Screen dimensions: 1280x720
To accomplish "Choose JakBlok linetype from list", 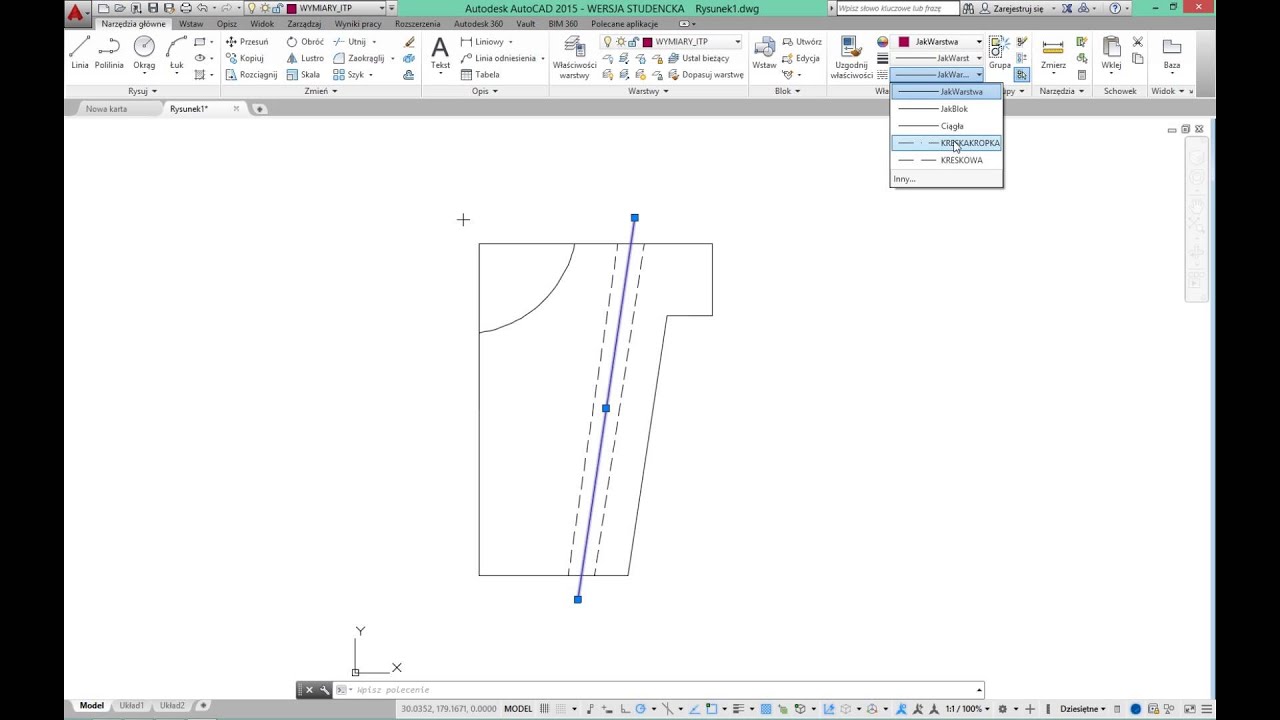I will 946,109.
